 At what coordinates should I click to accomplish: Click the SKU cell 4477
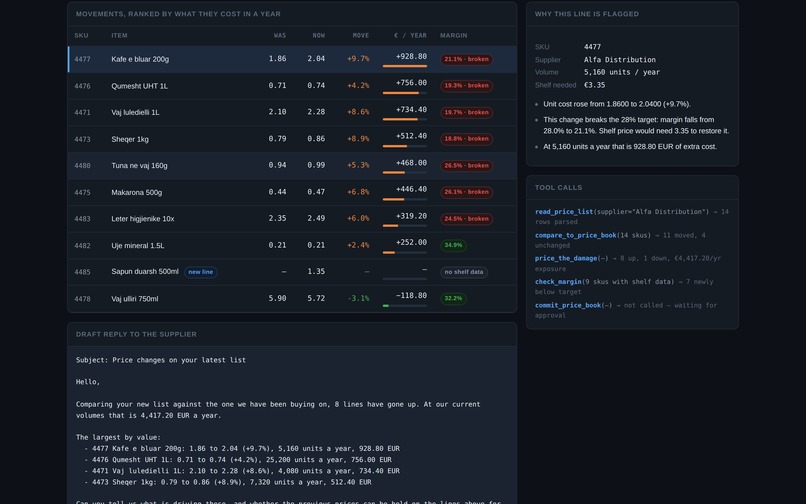pyautogui.click(x=82, y=59)
